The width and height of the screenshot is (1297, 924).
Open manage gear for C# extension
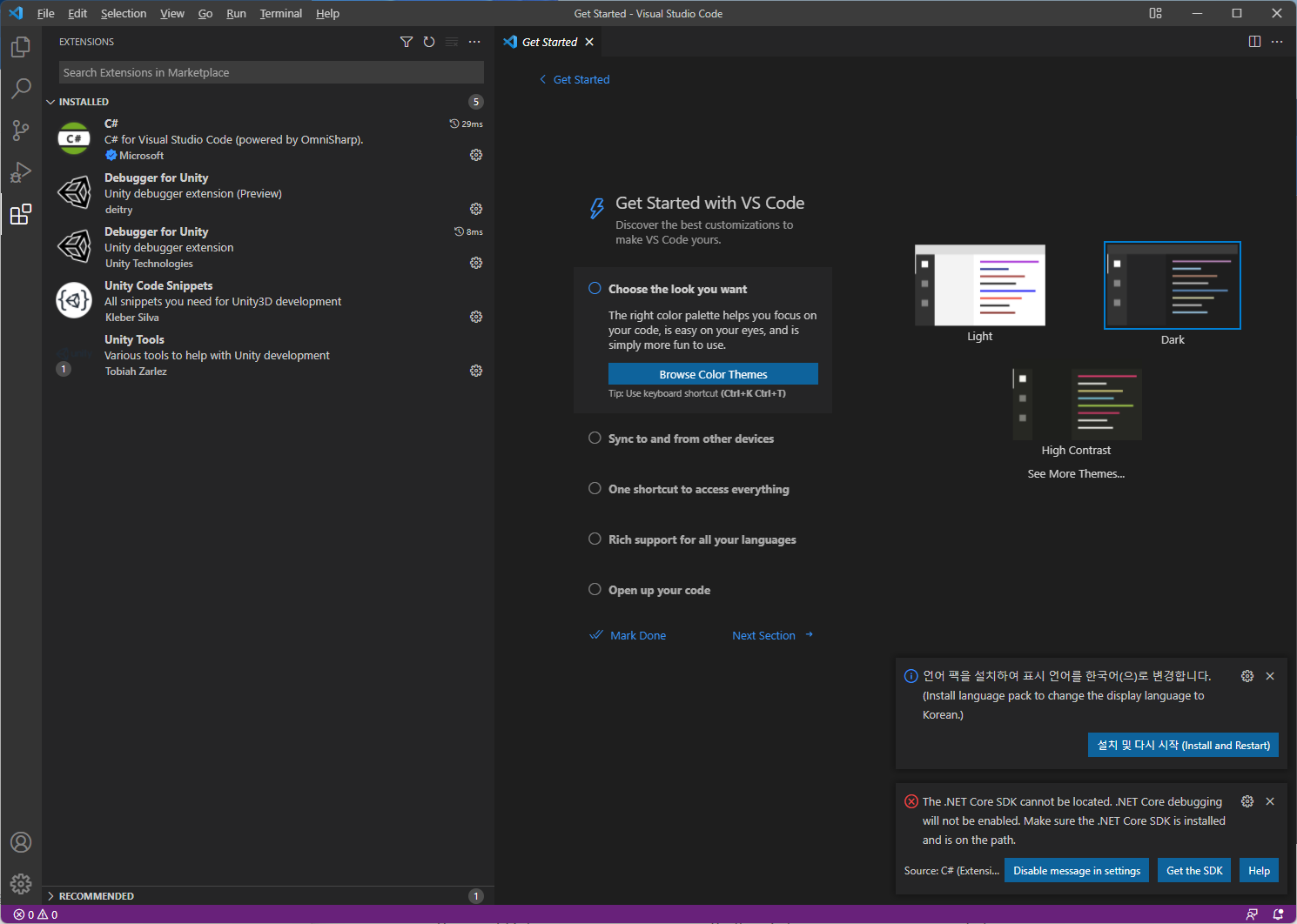[x=476, y=155]
